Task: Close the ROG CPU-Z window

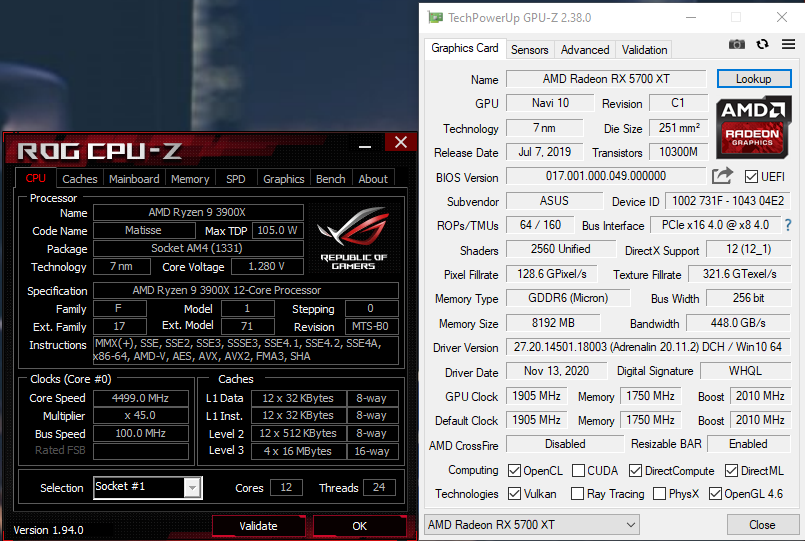Action: coord(401,143)
